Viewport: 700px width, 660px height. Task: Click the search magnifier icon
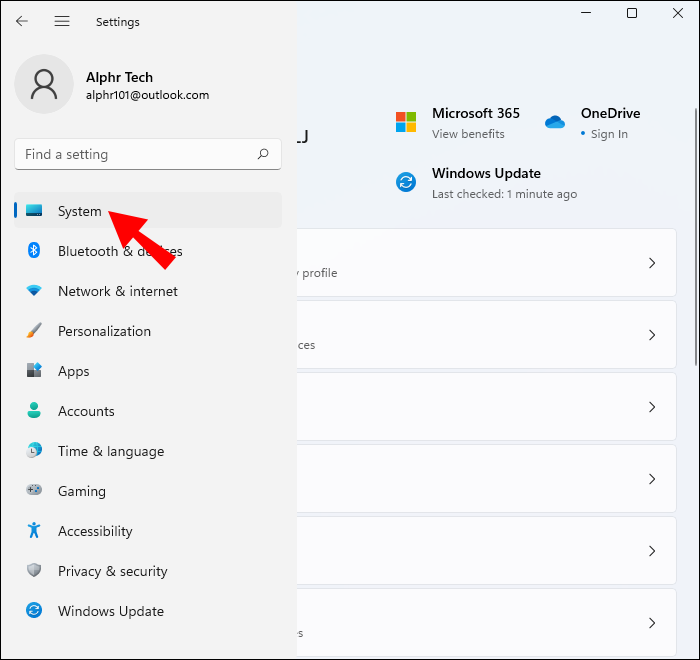click(263, 154)
